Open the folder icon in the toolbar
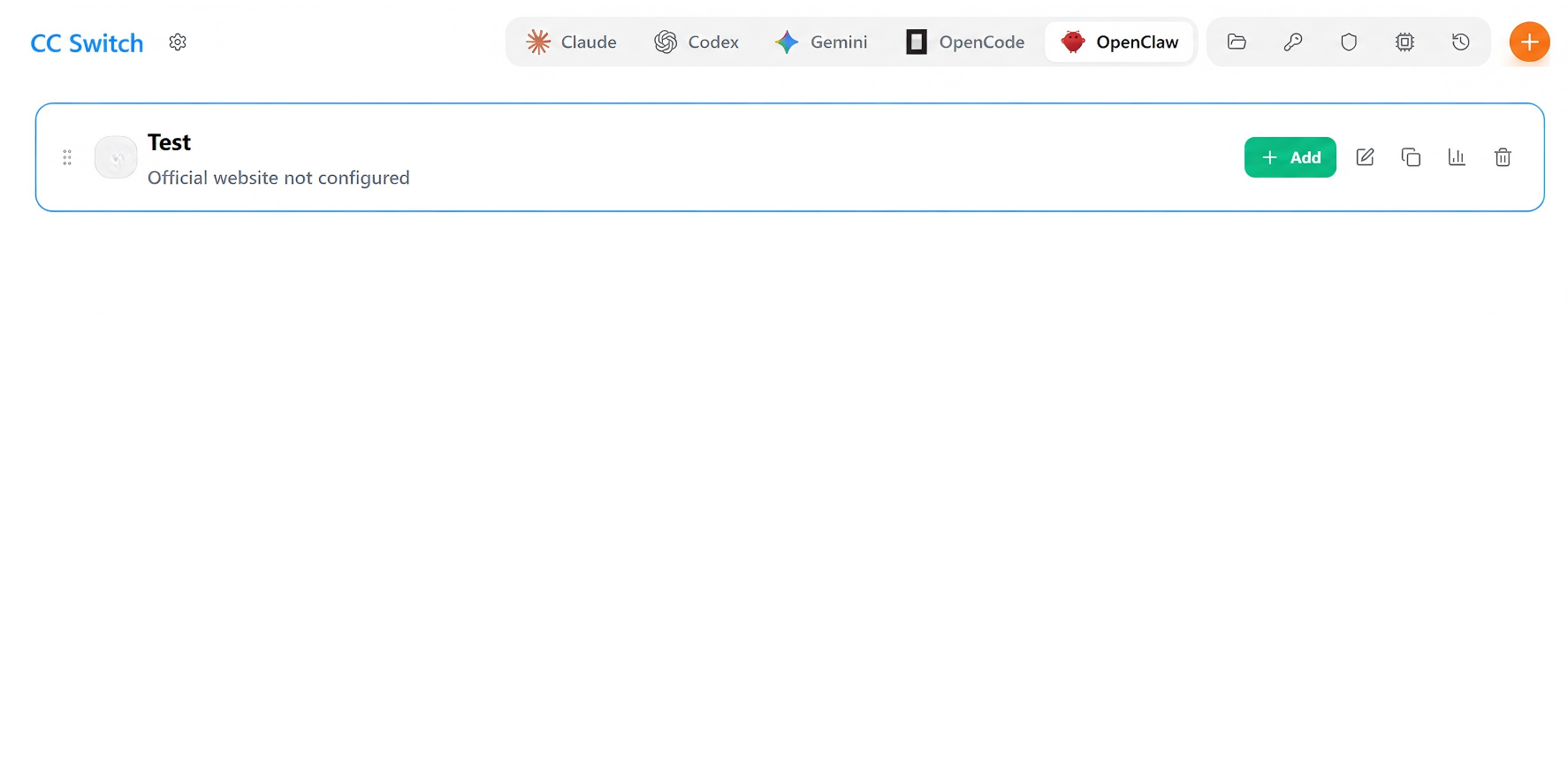 click(1237, 42)
